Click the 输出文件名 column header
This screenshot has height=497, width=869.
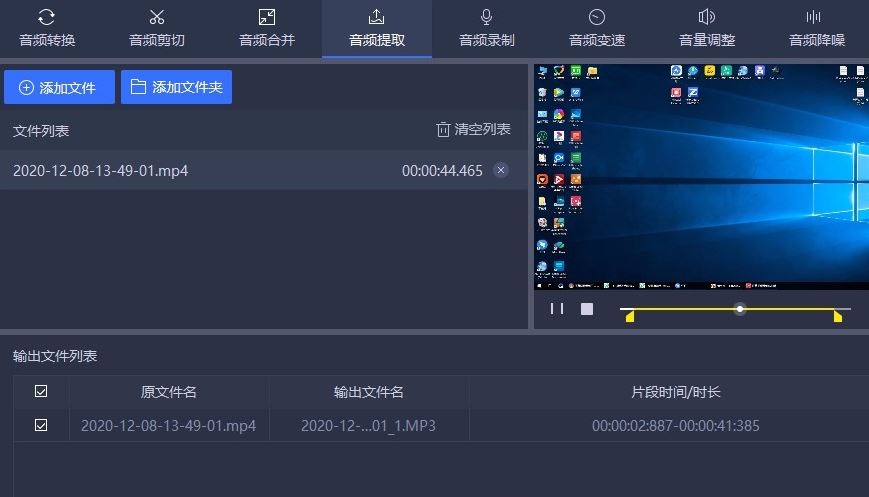(x=369, y=392)
